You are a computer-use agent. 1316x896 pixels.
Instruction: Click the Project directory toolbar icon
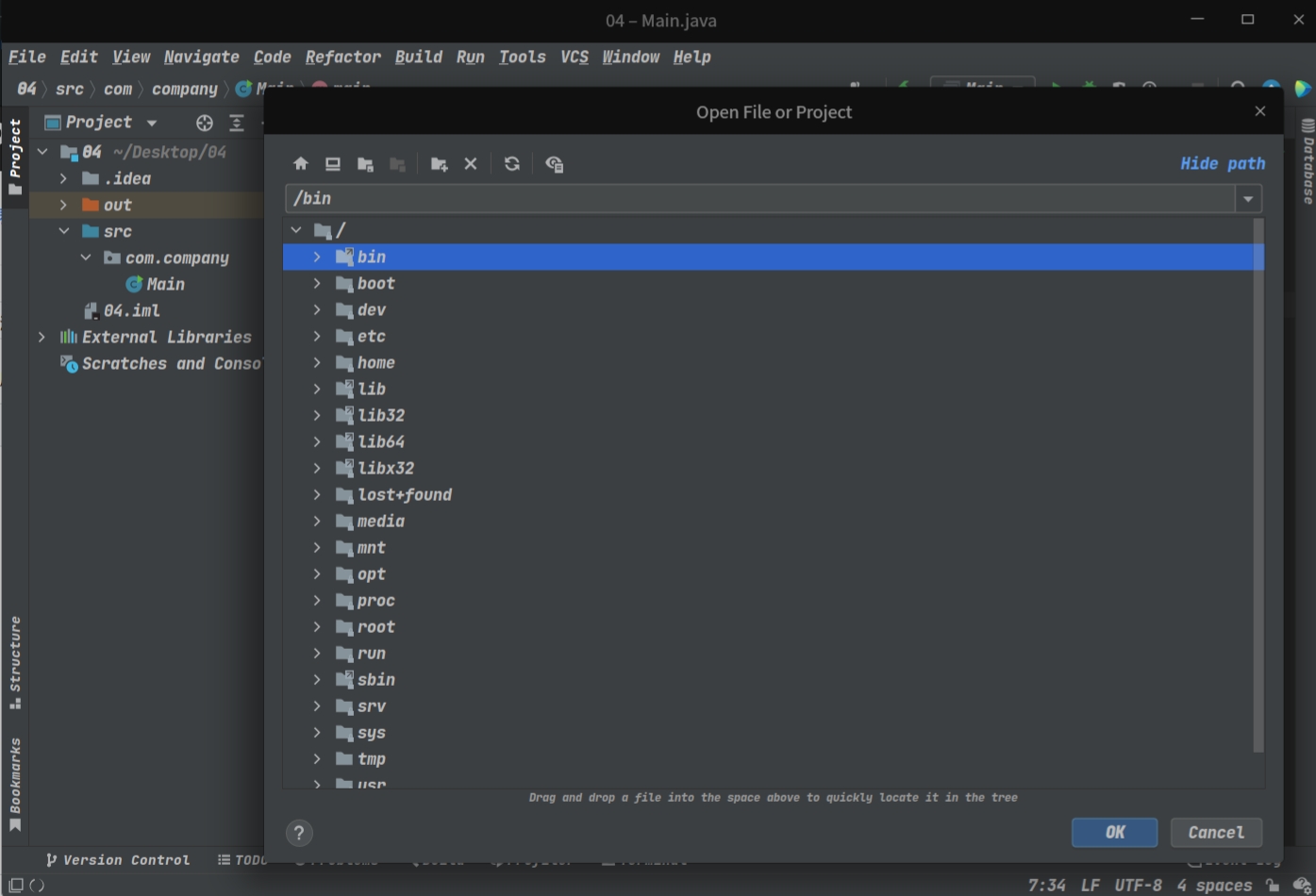pyautogui.click(x=365, y=164)
